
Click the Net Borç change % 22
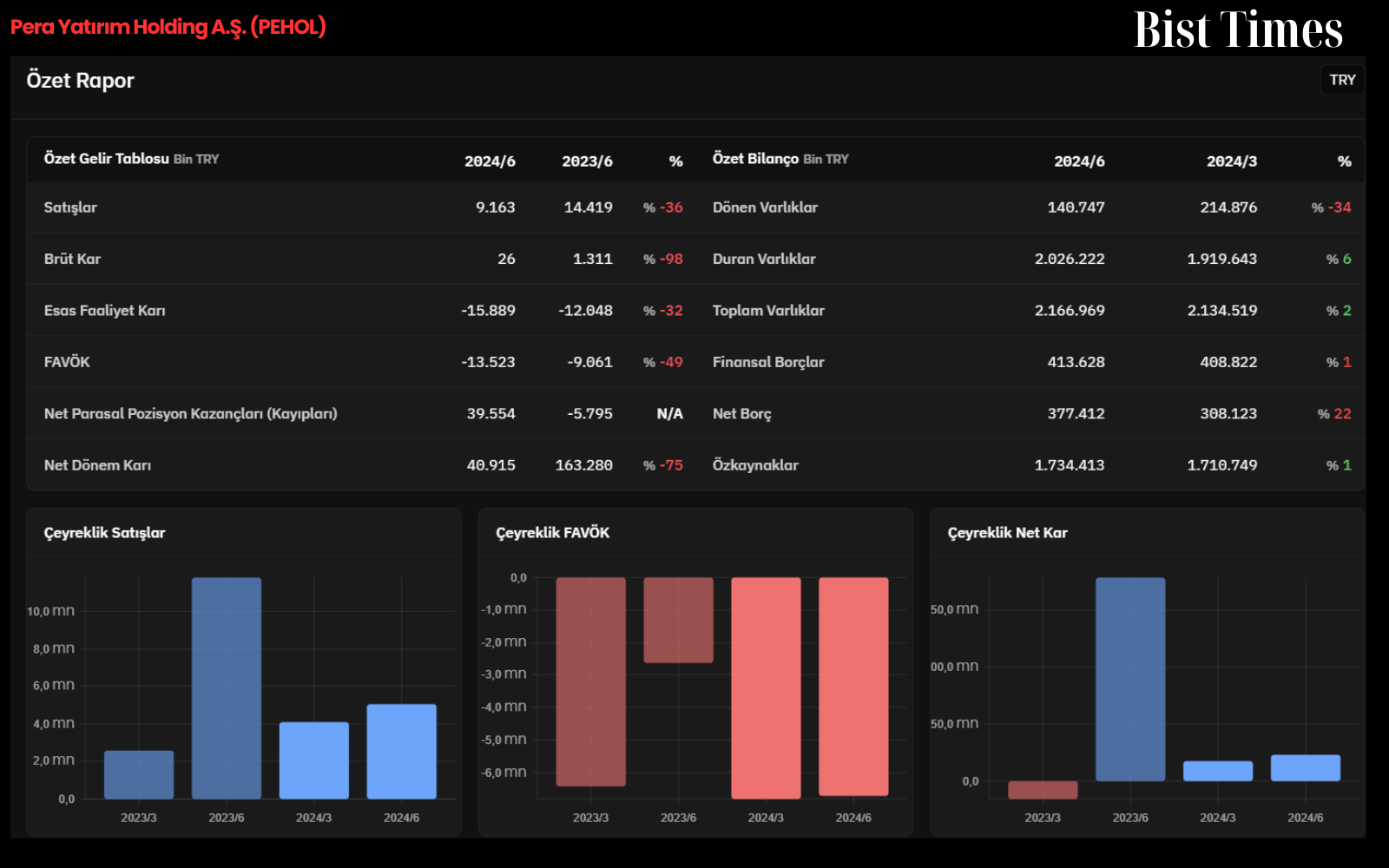[x=1334, y=414]
